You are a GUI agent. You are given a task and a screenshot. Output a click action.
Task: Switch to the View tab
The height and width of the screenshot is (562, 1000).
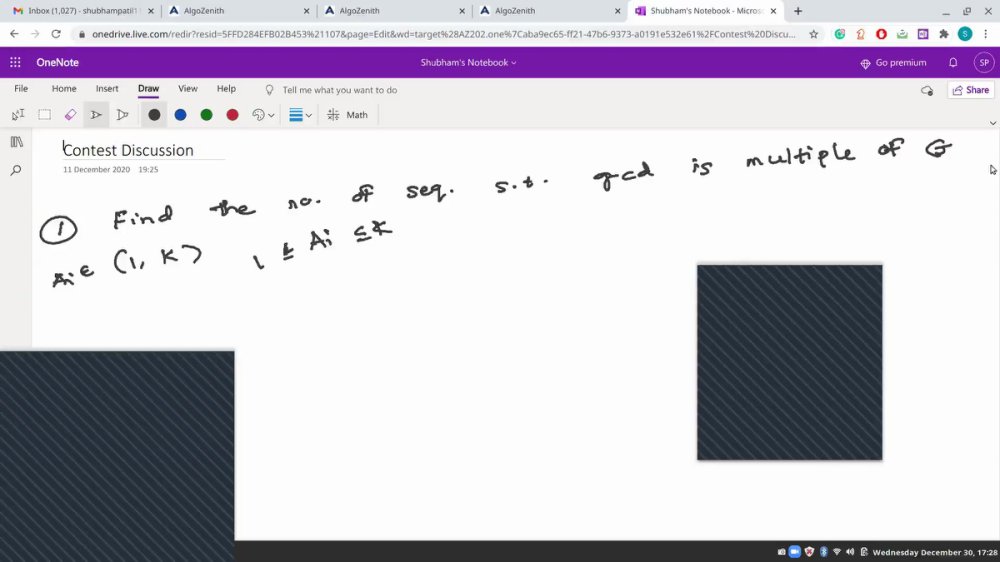188,89
